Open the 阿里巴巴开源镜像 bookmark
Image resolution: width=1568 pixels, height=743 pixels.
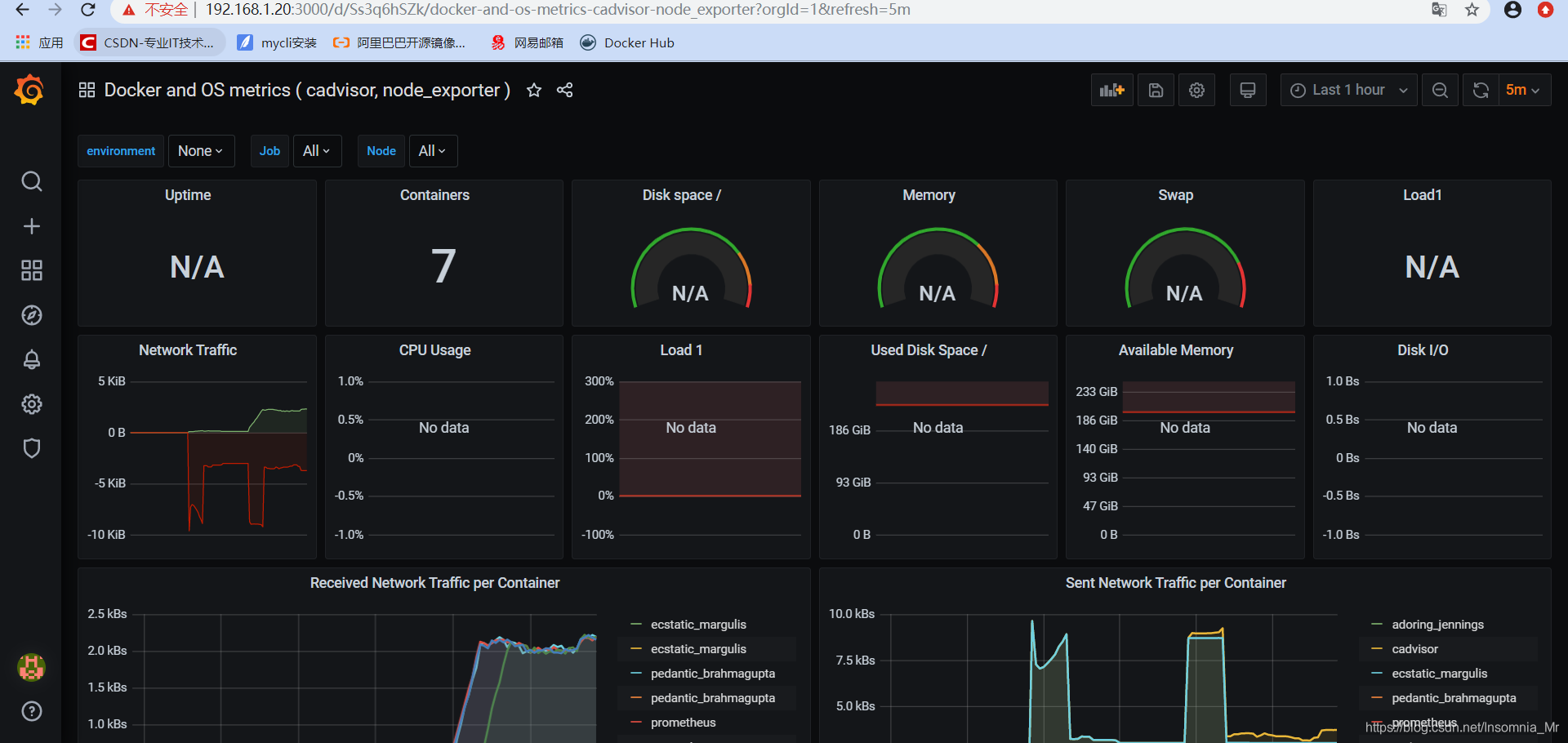[x=400, y=42]
